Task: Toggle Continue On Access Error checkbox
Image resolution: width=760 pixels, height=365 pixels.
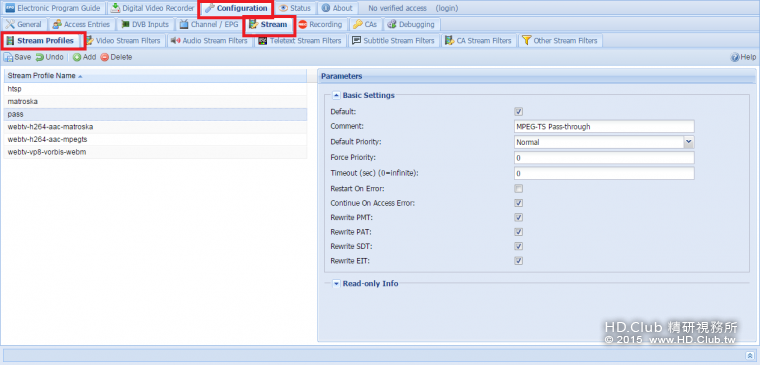Action: tap(519, 203)
